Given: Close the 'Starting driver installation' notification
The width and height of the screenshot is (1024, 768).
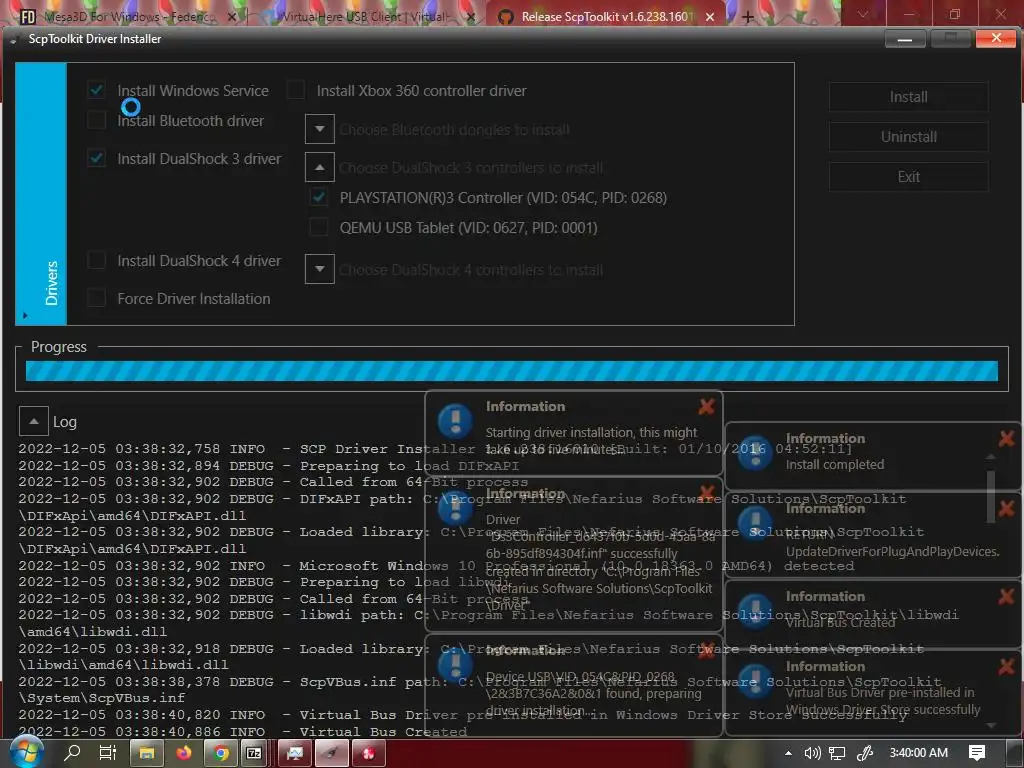Looking at the screenshot, I should pyautogui.click(x=706, y=407).
